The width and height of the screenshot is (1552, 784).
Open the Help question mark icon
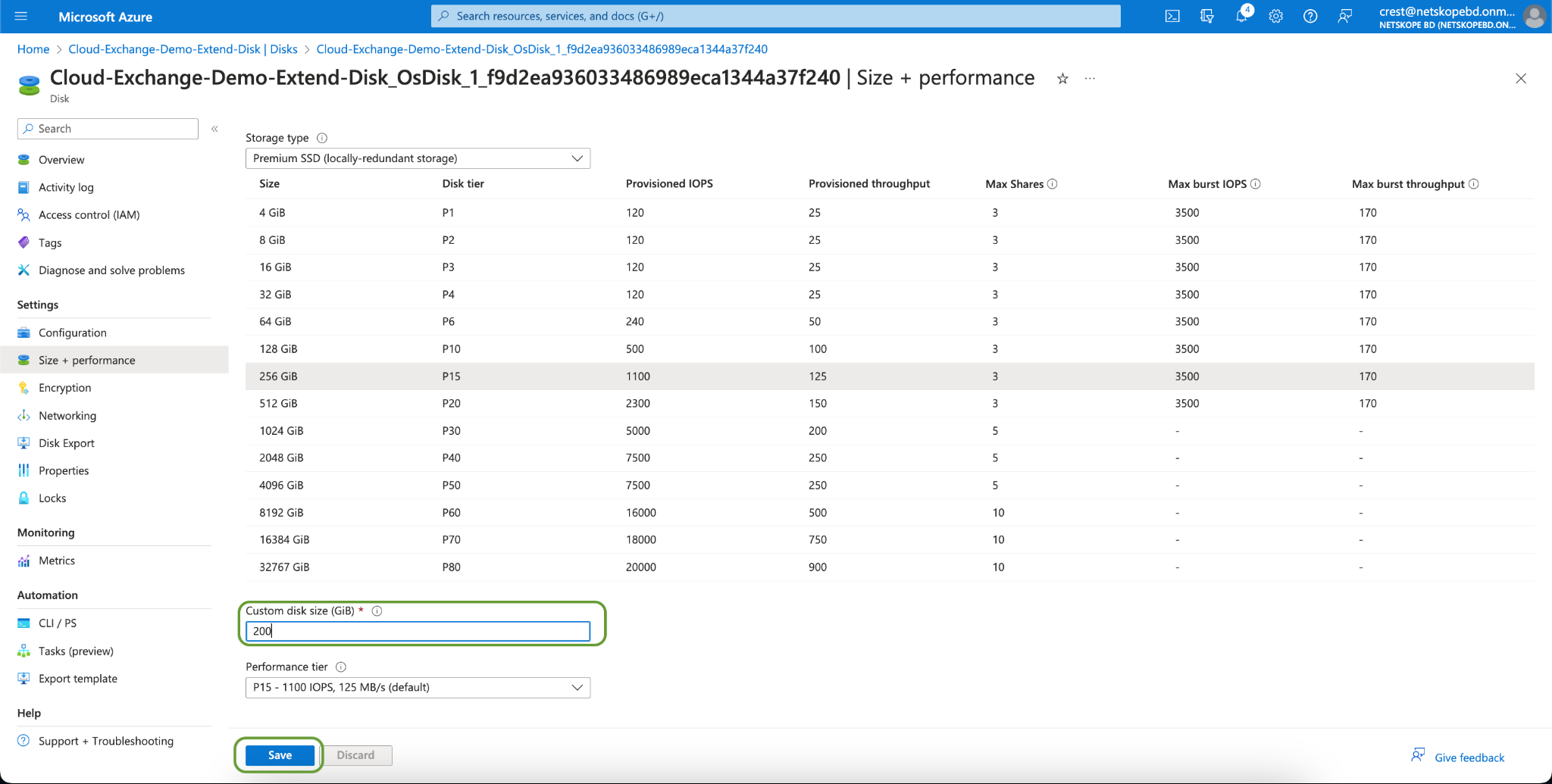(x=1310, y=16)
